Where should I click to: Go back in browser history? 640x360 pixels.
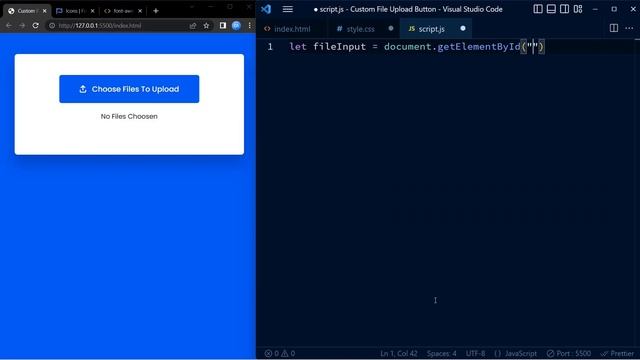9,25
